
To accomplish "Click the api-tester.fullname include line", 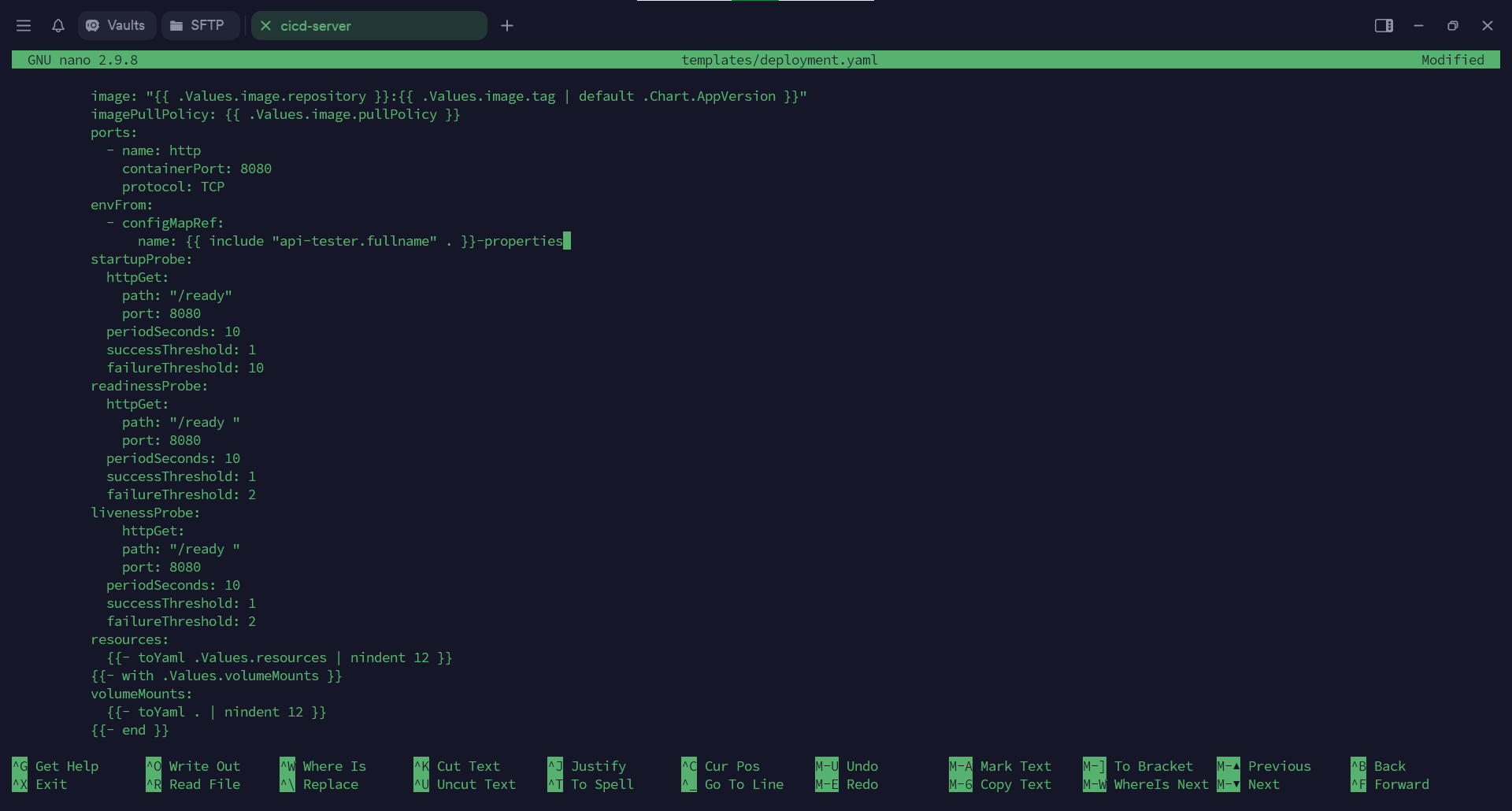I will 350,241.
